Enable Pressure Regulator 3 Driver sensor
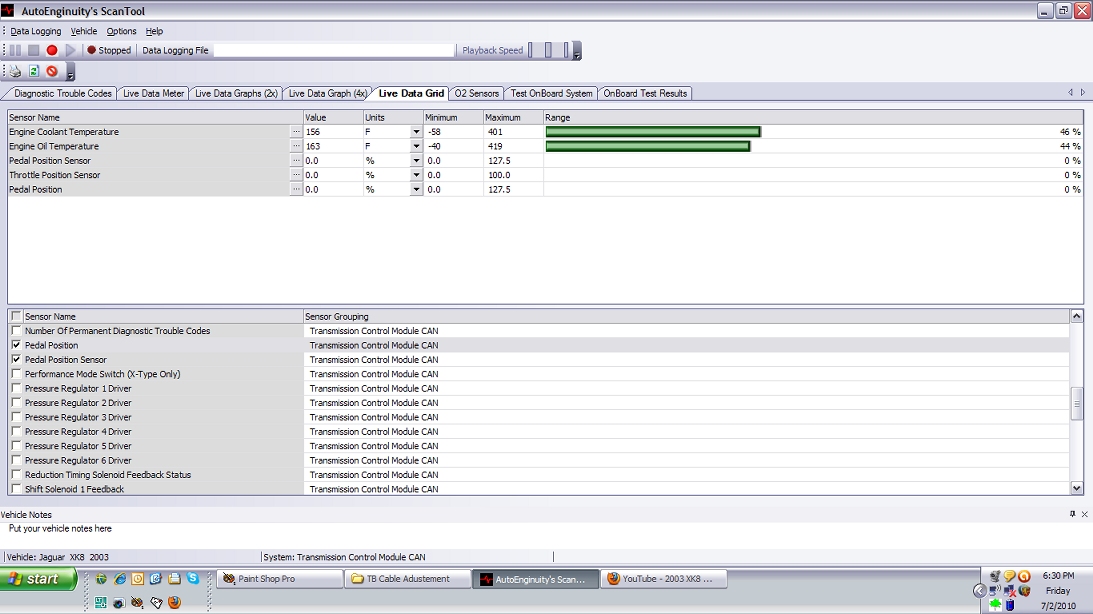 pos(16,417)
